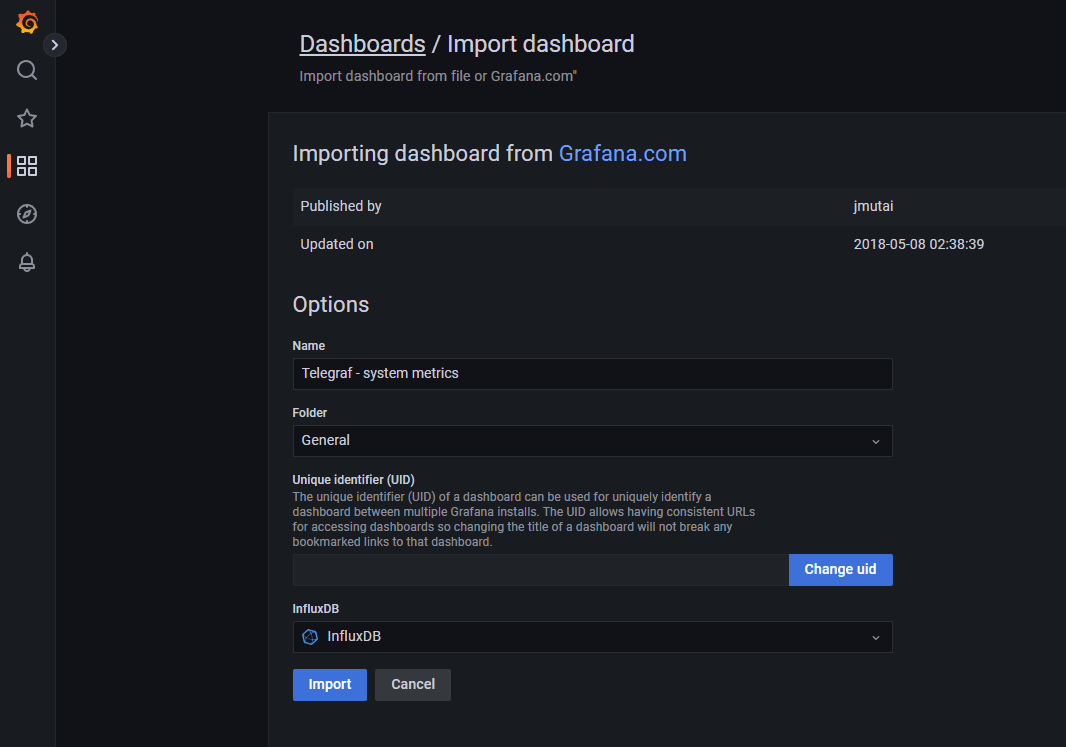The image size is (1066, 747).
Task: Click the Updated on label
Action: (x=337, y=244)
